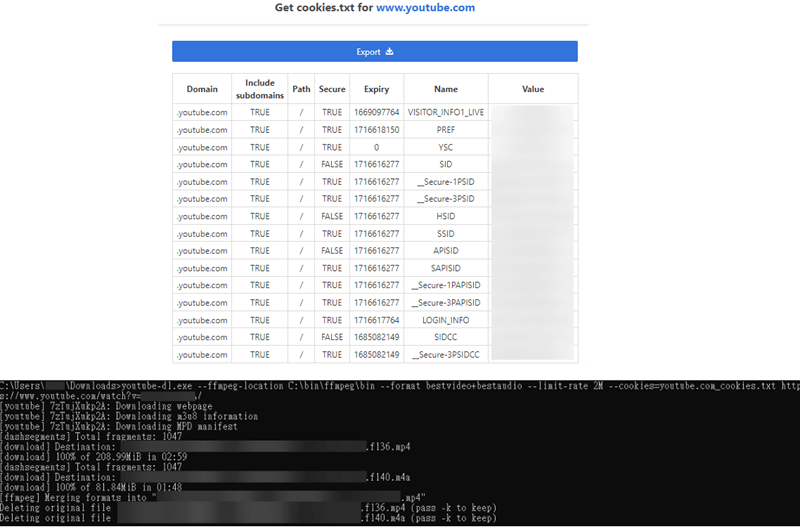Click FALSE secure value in APISID row
Image resolution: width=800 pixels, height=527 pixels.
(332, 250)
